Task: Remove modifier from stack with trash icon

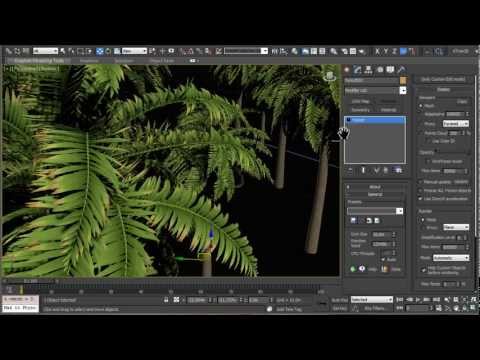Action: 386,170
